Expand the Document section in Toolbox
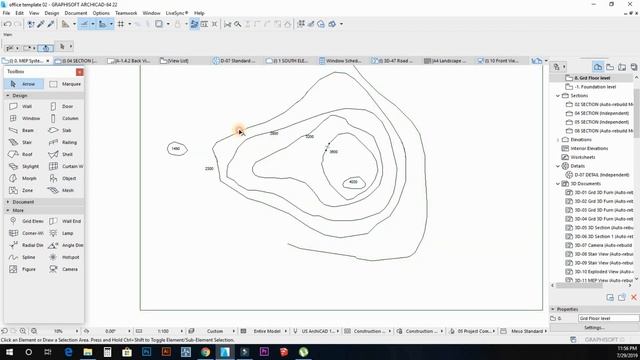The image size is (640, 360). click(8, 202)
